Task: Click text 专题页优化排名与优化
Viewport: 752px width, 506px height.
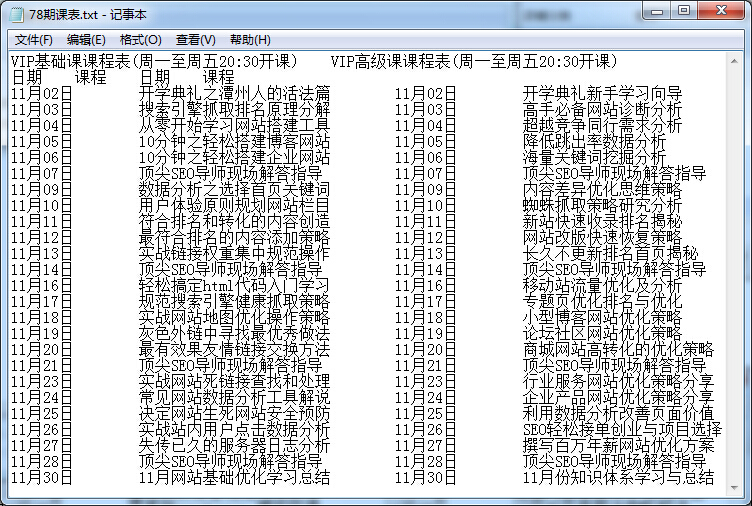Action: coord(602,301)
